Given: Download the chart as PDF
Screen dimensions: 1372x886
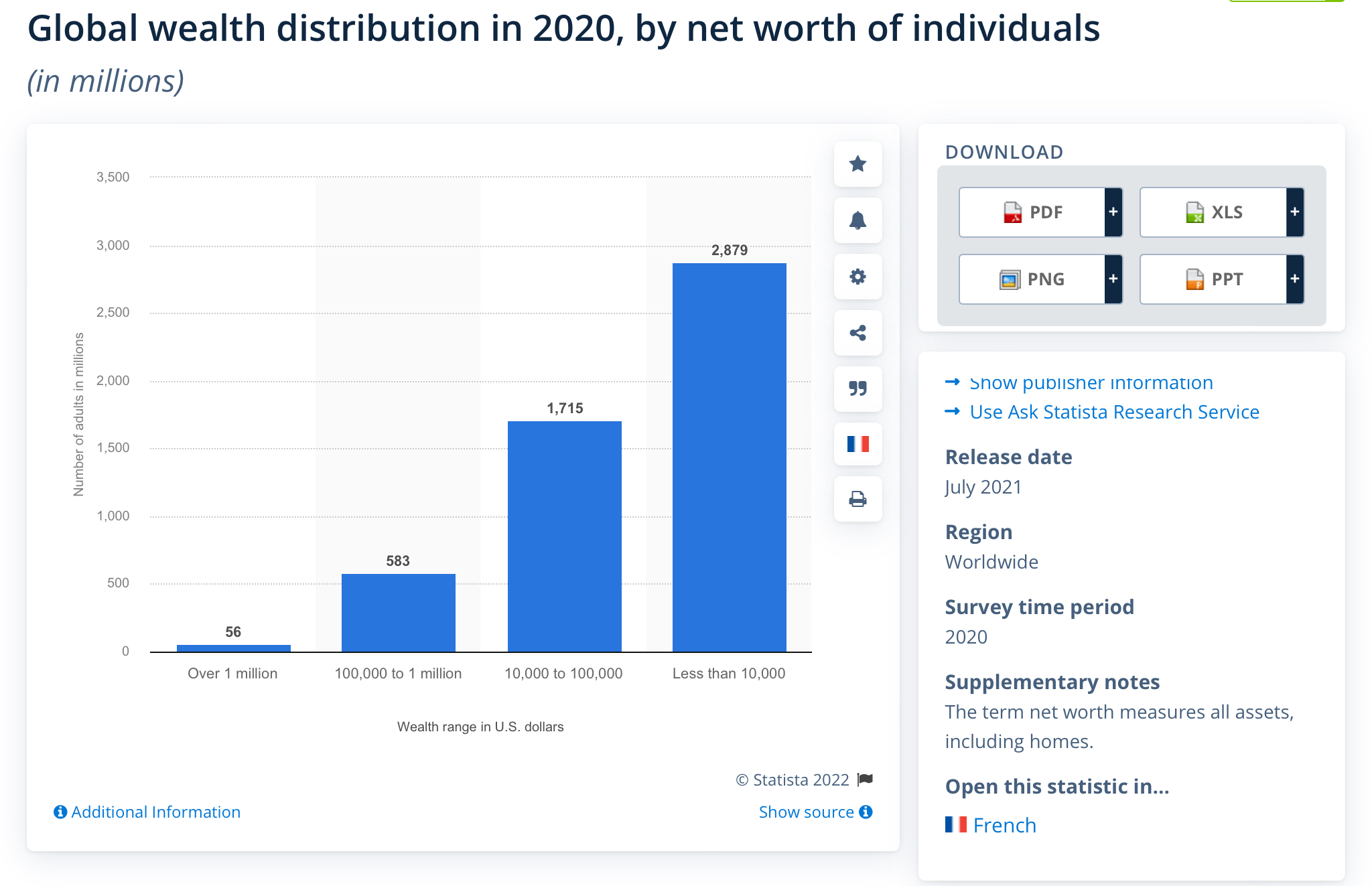Looking at the screenshot, I should point(1032,212).
